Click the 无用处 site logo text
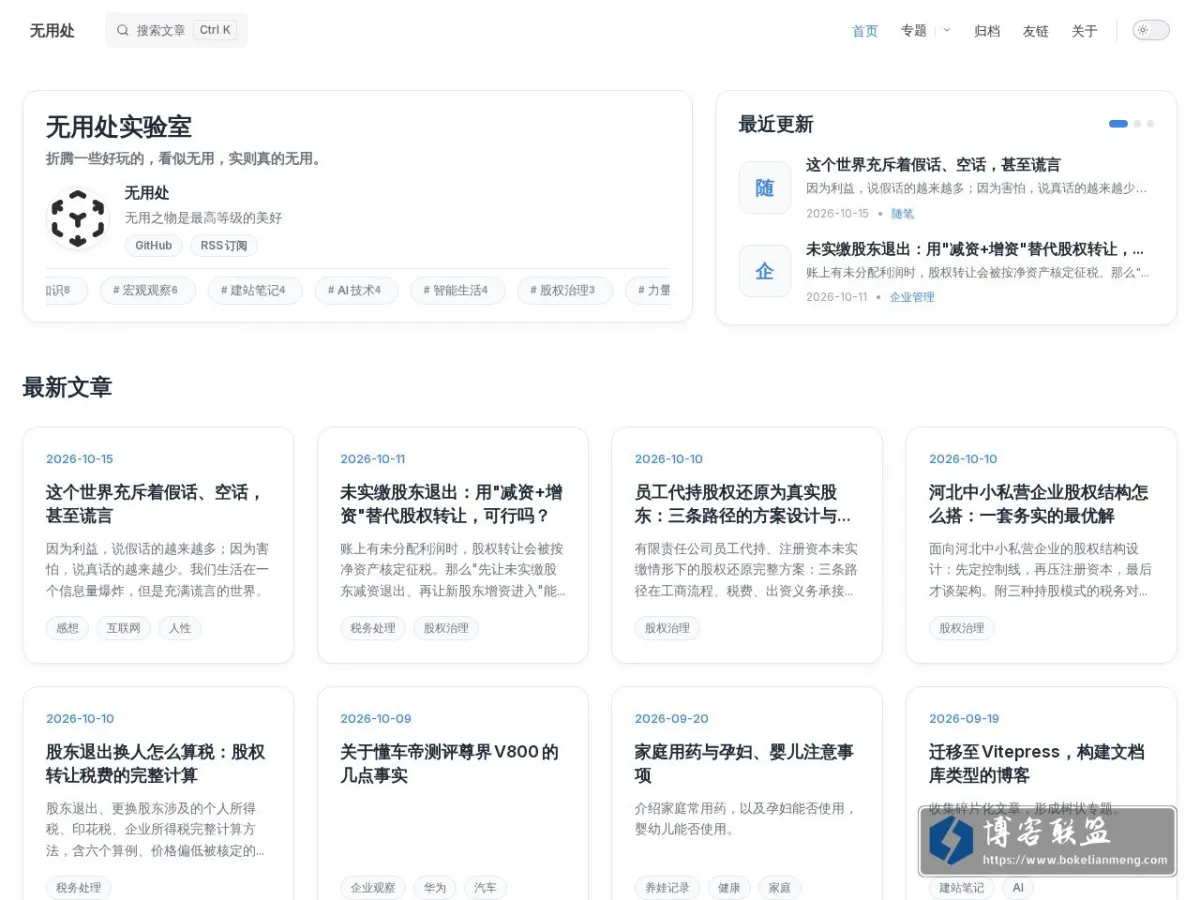The width and height of the screenshot is (1200, 900). pyautogui.click(x=52, y=30)
